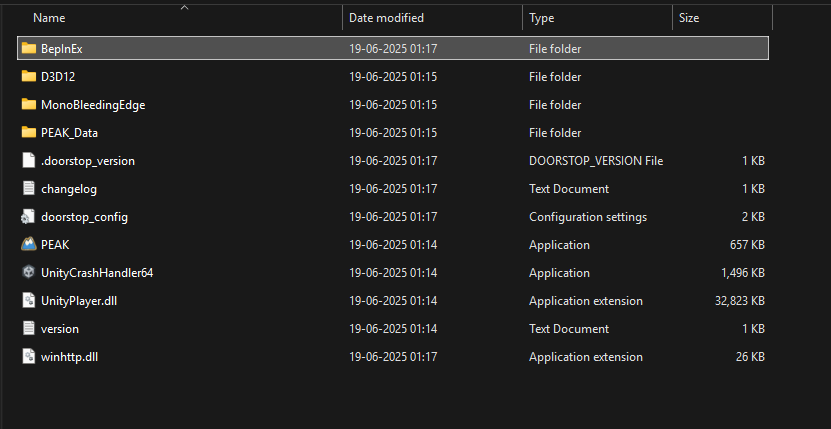Select the winhttp.dll file icon
831x429 pixels.
pyautogui.click(x=28, y=357)
